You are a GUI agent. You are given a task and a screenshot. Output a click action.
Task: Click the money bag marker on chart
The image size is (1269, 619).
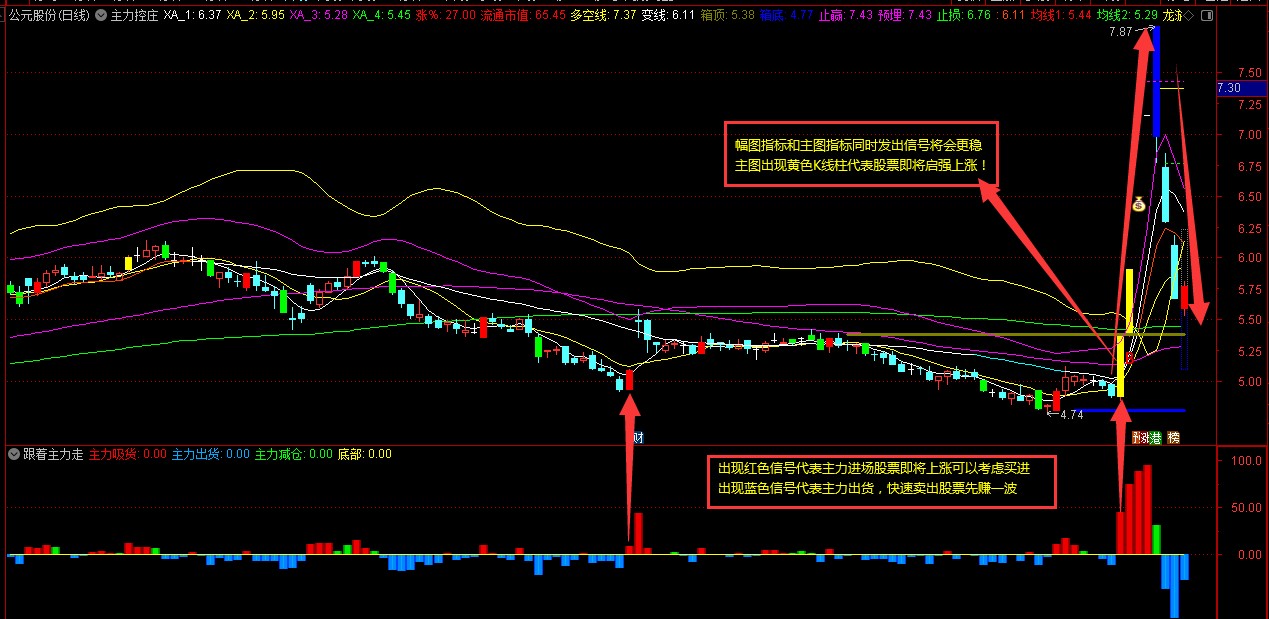tap(1138, 203)
